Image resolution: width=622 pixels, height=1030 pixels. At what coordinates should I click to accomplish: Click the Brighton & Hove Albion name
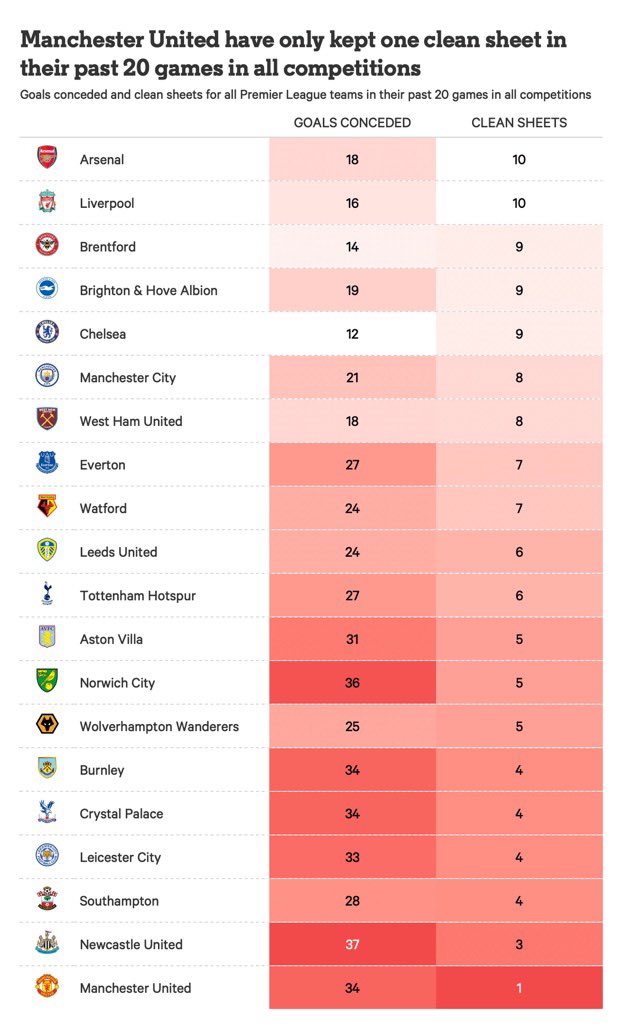(x=149, y=290)
